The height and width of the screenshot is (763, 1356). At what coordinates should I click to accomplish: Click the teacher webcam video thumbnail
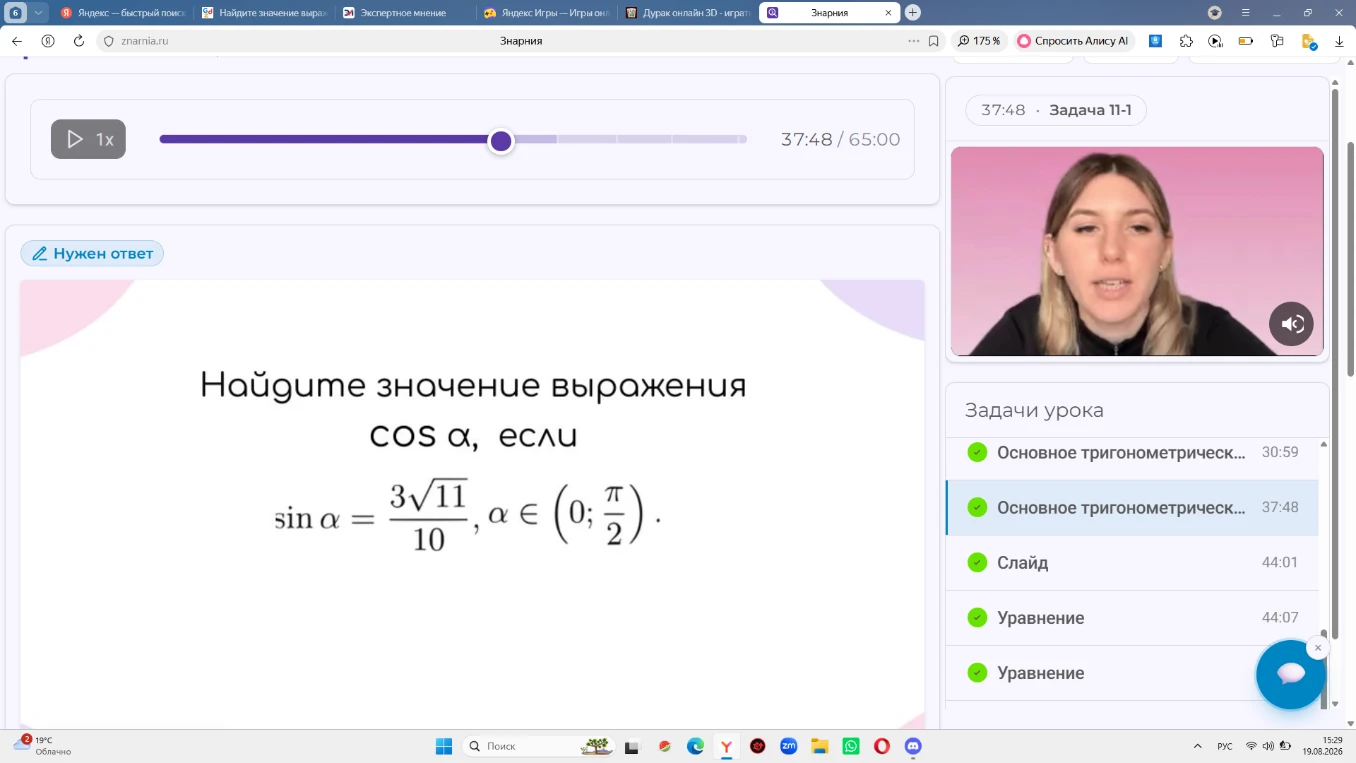(x=1137, y=251)
